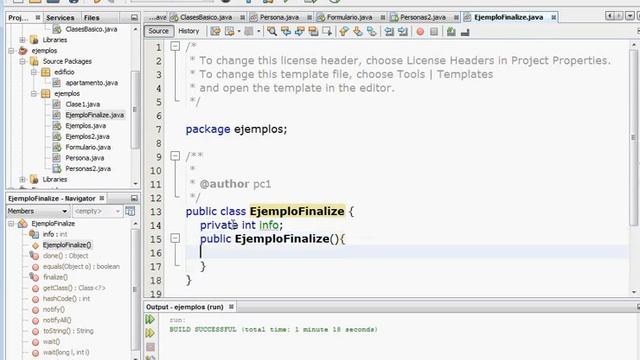This screenshot has width=640, height=360.
Task: Collapse constructor fold at line 15
Action: point(175,238)
